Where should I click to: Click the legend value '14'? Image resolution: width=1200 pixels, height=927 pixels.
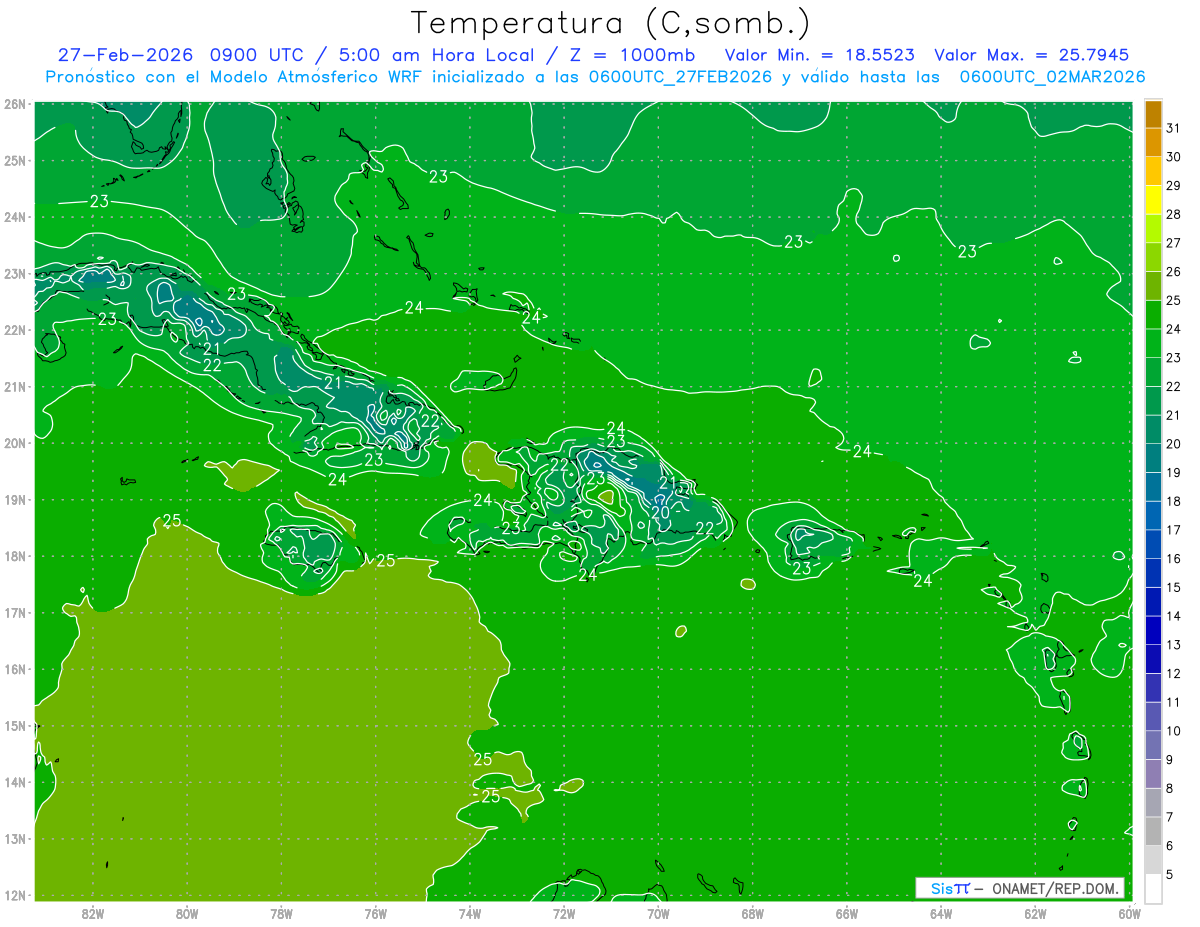pyautogui.click(x=1173, y=616)
